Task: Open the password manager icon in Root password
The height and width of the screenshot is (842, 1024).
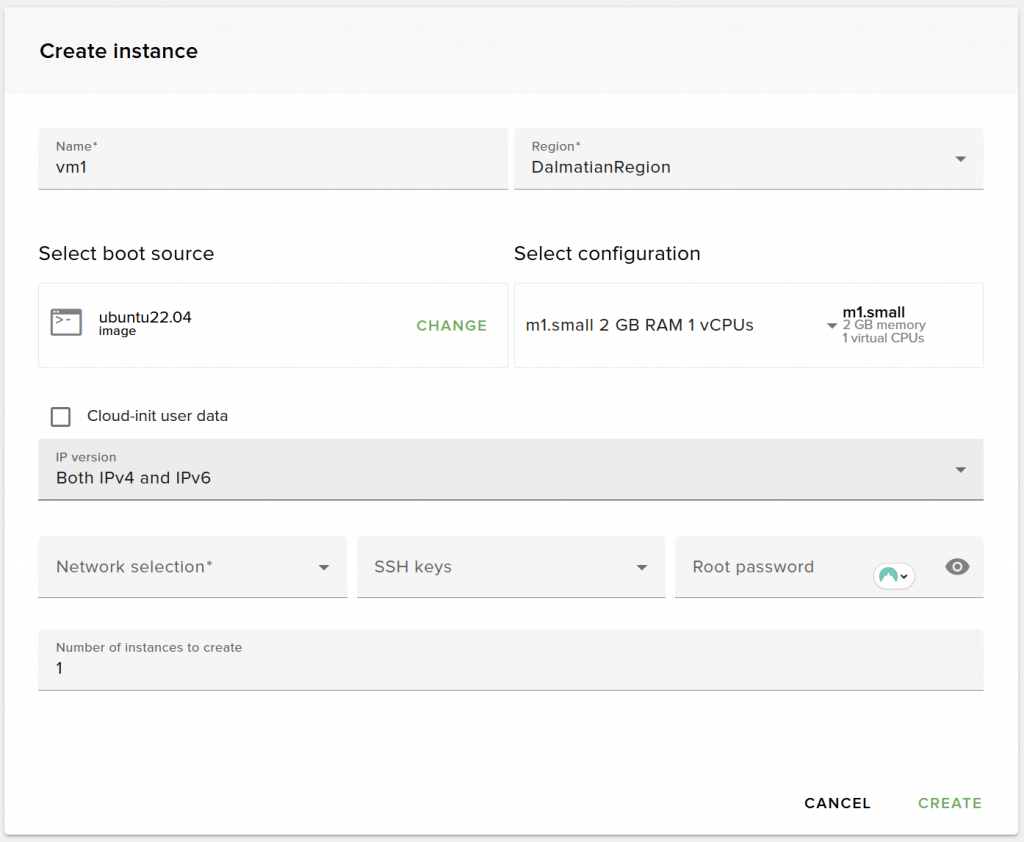Action: 893,575
